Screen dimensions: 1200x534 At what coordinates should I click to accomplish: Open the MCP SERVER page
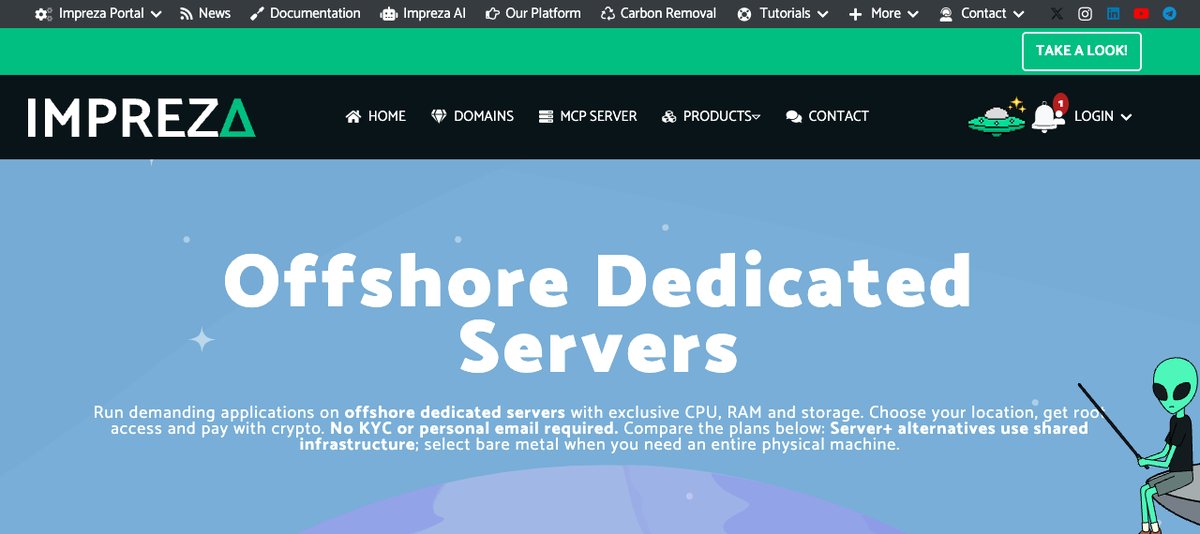(598, 116)
